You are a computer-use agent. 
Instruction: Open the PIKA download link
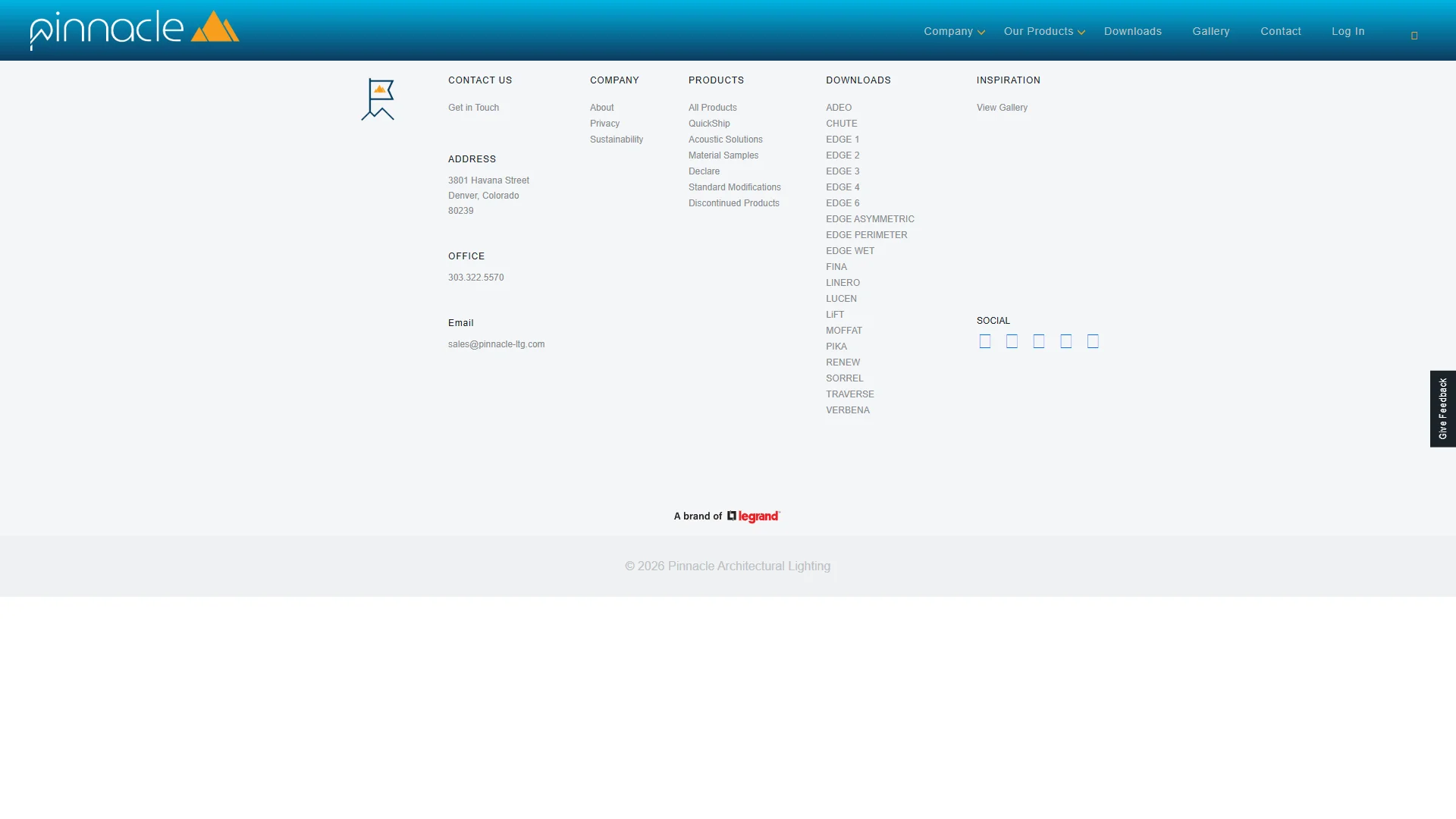[836, 347]
